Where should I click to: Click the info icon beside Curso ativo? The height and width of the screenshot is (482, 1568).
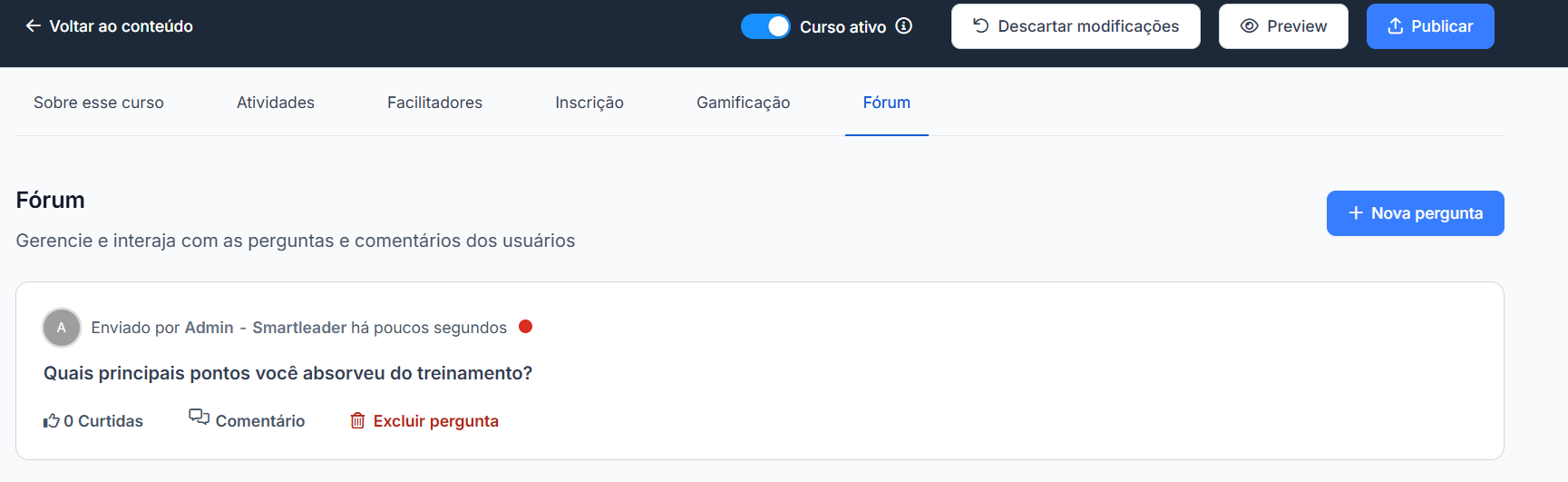tap(904, 25)
